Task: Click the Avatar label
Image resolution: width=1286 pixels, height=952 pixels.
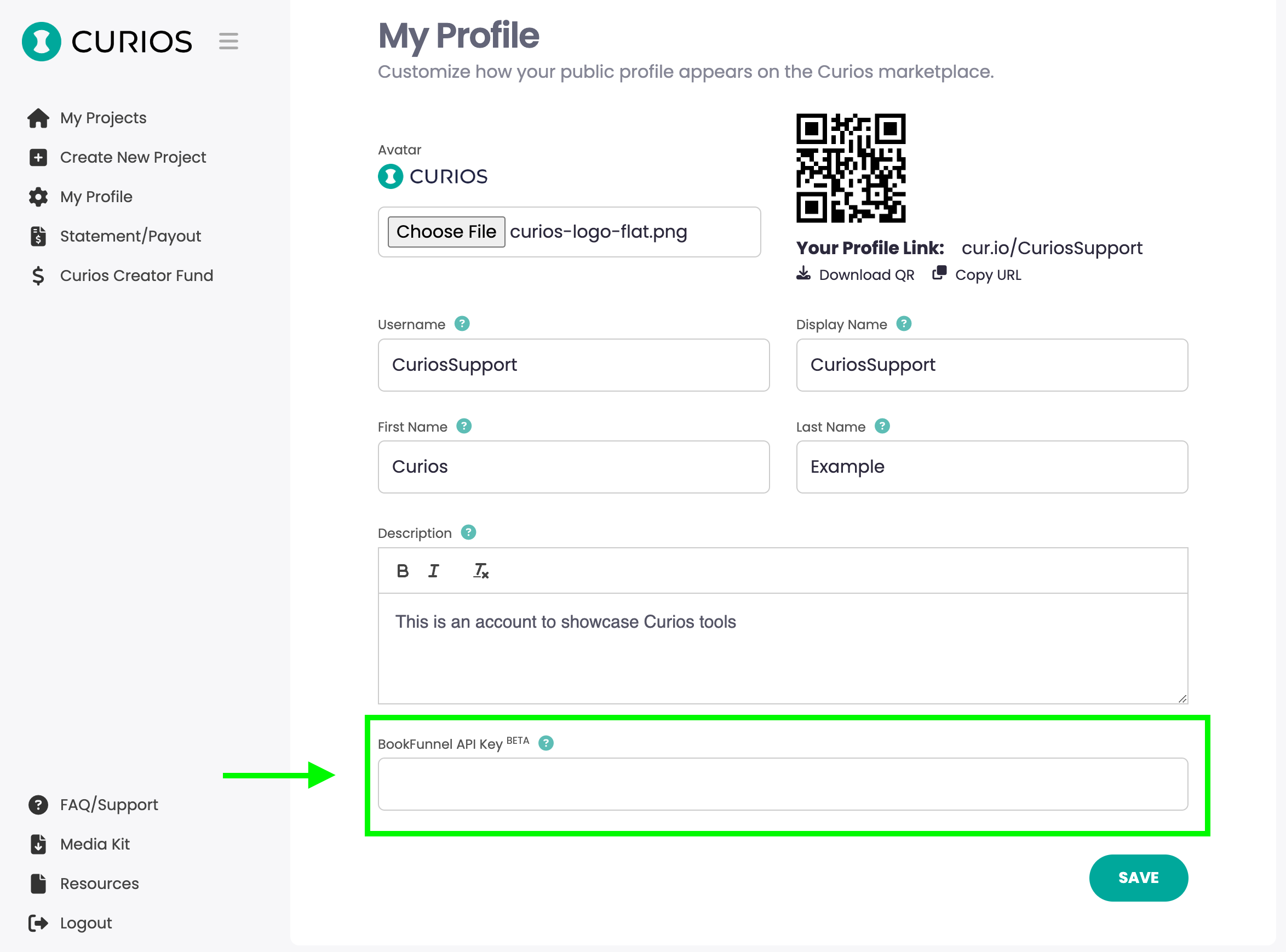Action: (x=399, y=150)
